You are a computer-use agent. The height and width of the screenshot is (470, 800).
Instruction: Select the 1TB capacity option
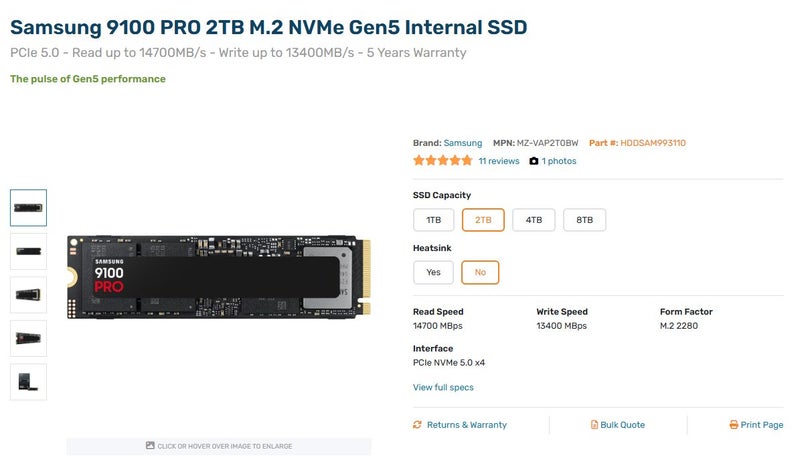coord(433,220)
